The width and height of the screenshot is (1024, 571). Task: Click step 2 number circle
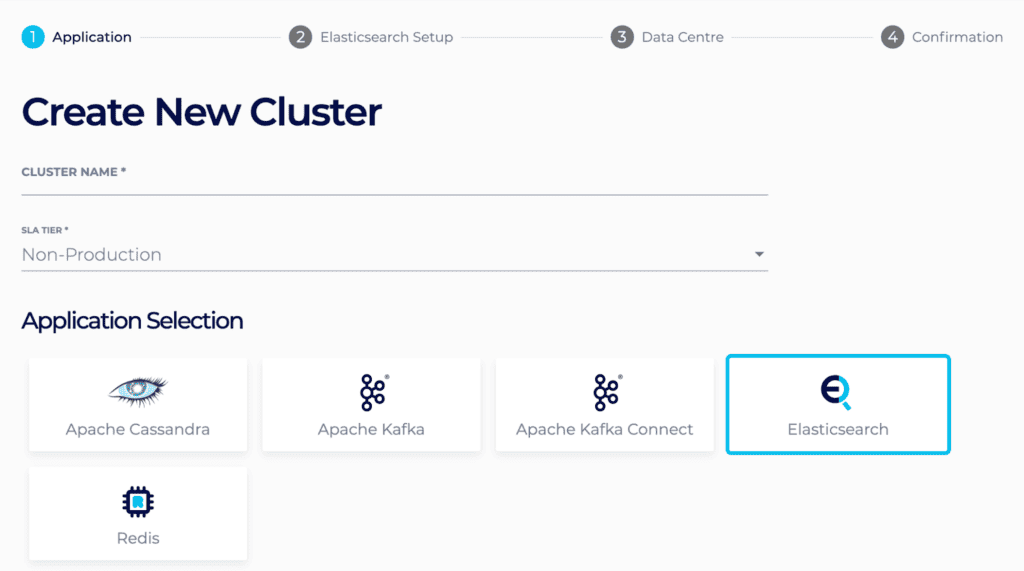[300, 37]
